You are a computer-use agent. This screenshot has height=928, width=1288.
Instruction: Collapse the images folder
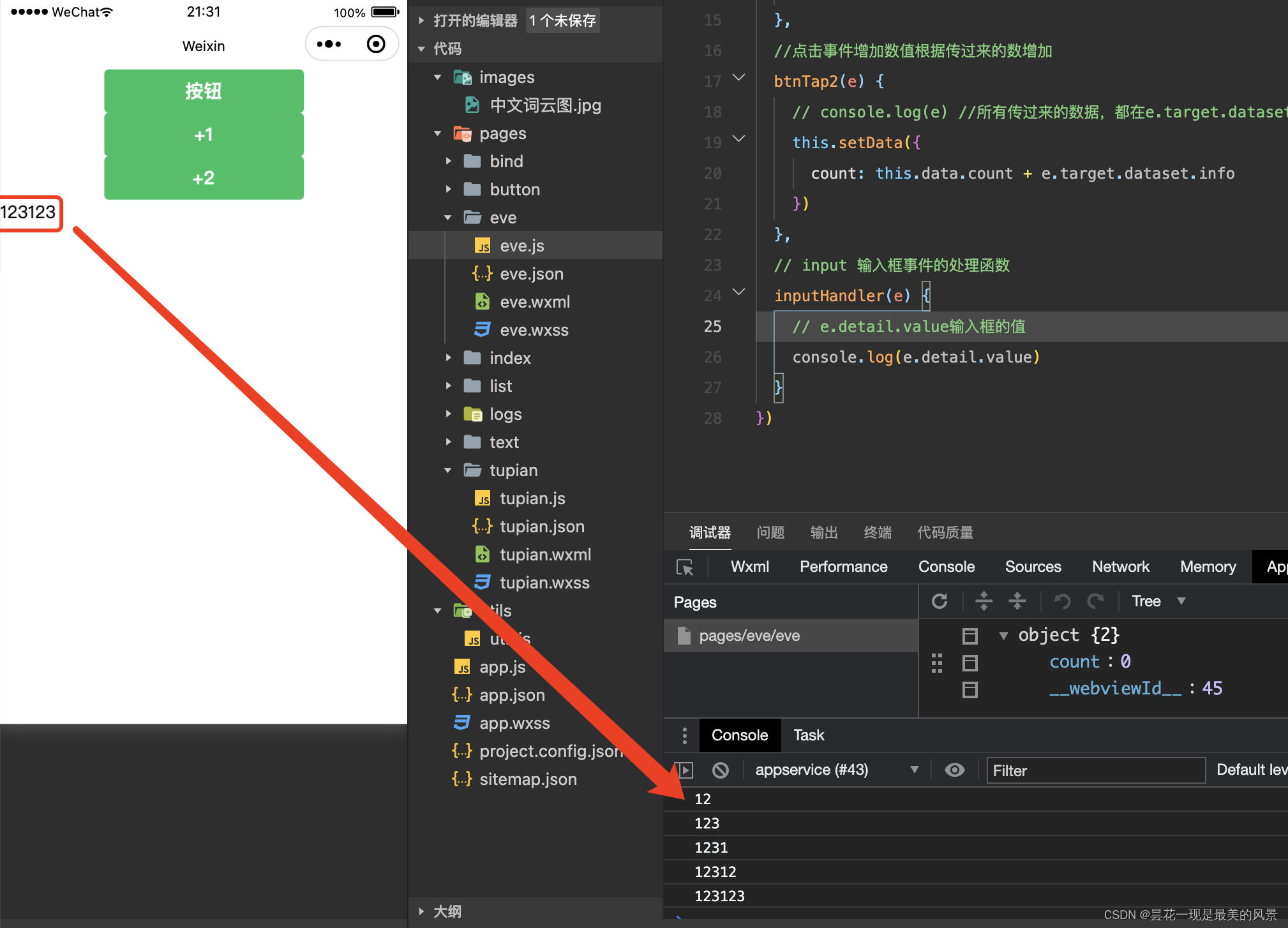point(438,77)
